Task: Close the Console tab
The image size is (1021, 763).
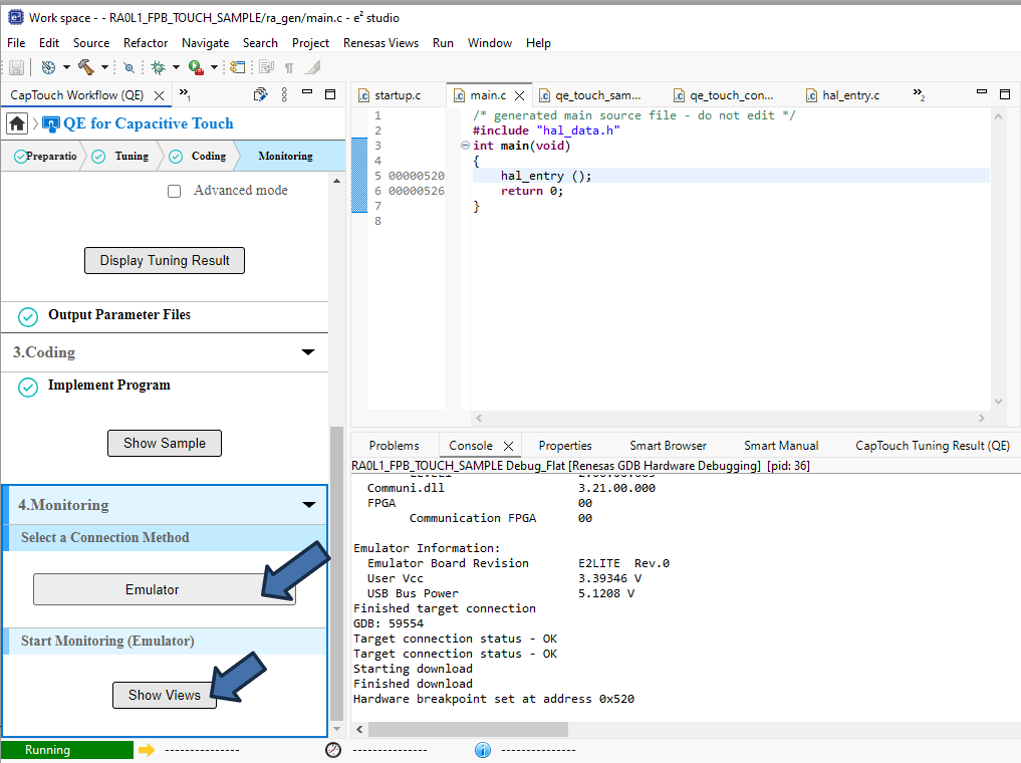Action: pyautogui.click(x=508, y=446)
